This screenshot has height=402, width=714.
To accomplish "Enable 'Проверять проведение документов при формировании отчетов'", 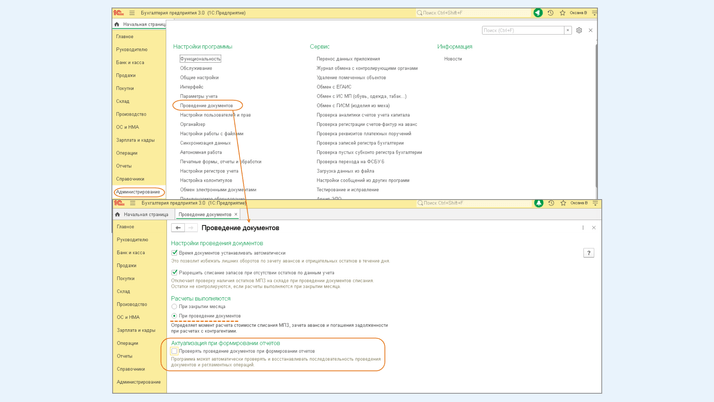I will [174, 351].
